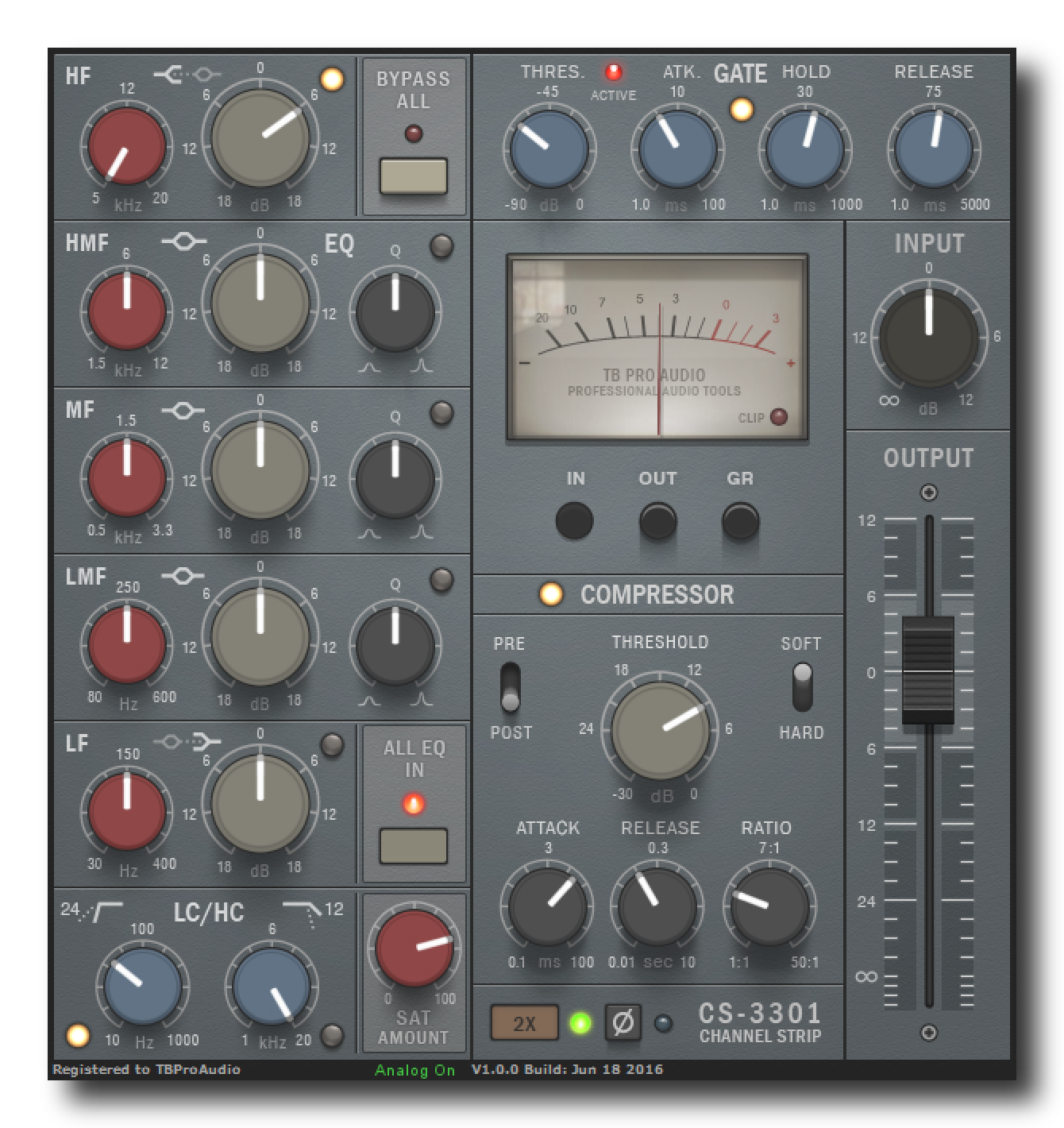The height and width of the screenshot is (1128, 1064).
Task: Click the Compressor ratio knob
Action: tap(769, 907)
